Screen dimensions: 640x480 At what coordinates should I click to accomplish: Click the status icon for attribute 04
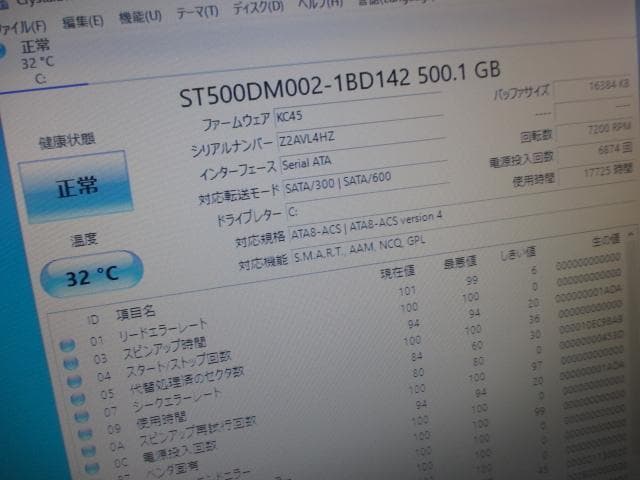click(74, 381)
